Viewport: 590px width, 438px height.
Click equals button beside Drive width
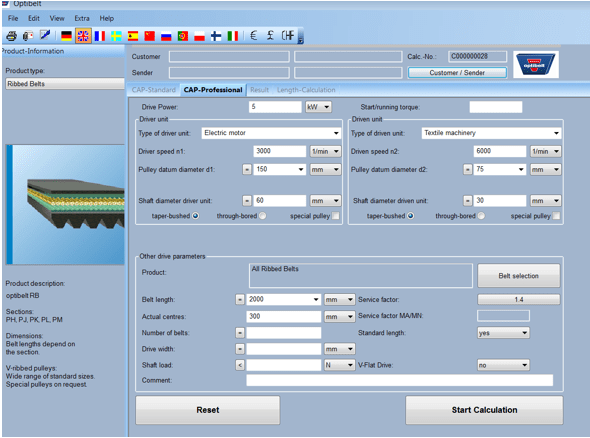pos(240,349)
